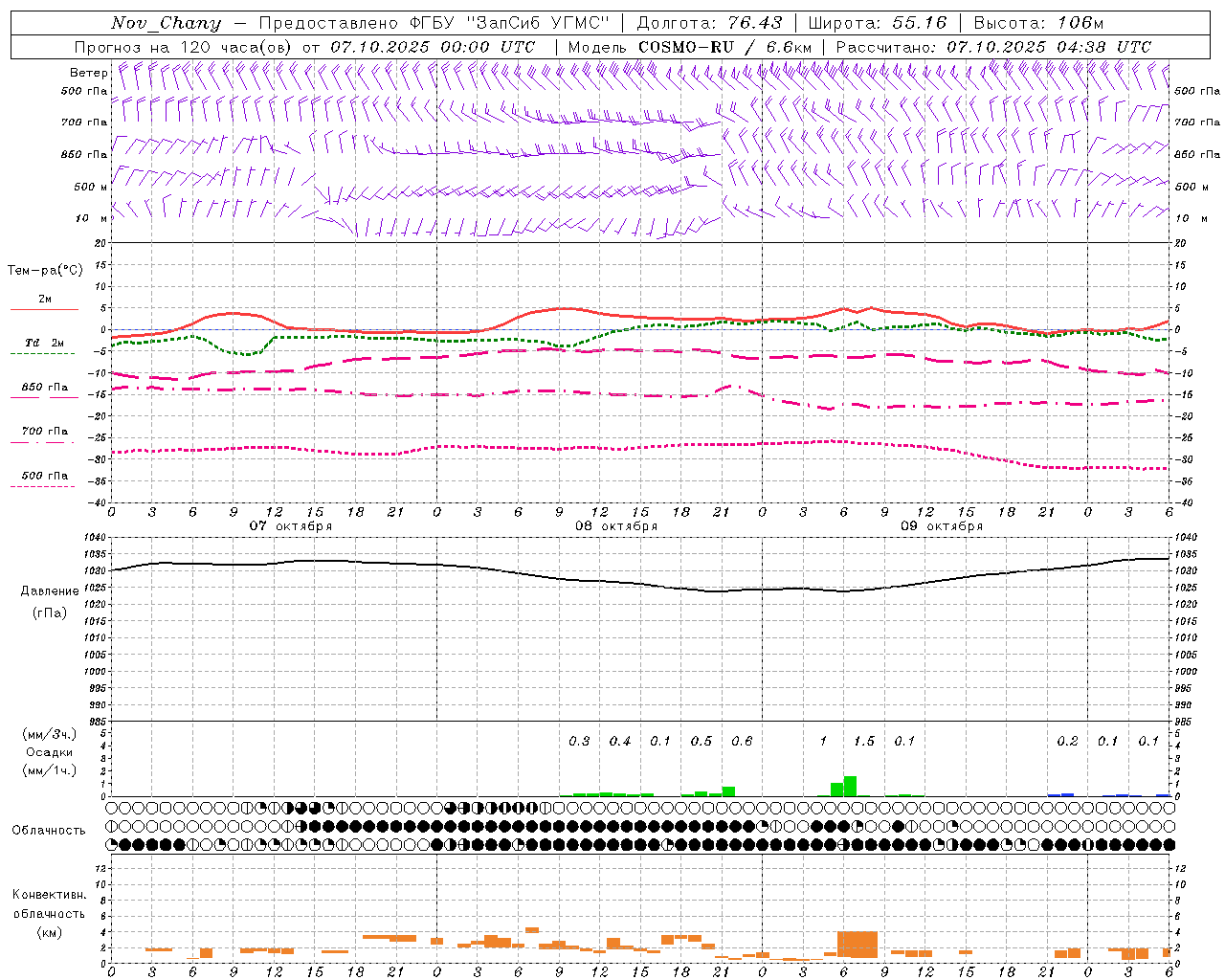Click the (мм/1ч.) precipitation unit label

pyautogui.click(x=50, y=770)
